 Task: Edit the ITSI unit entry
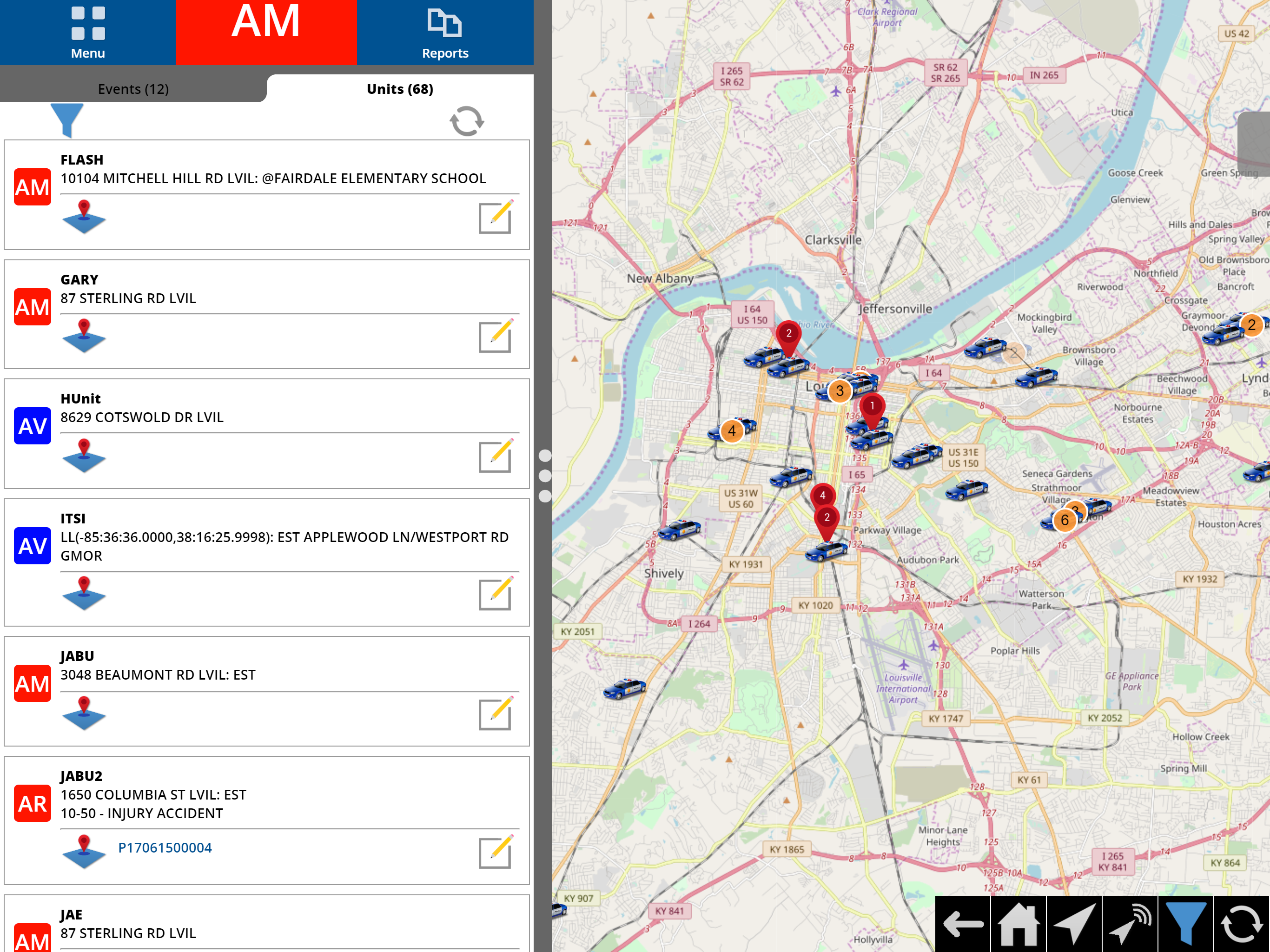[x=496, y=593]
